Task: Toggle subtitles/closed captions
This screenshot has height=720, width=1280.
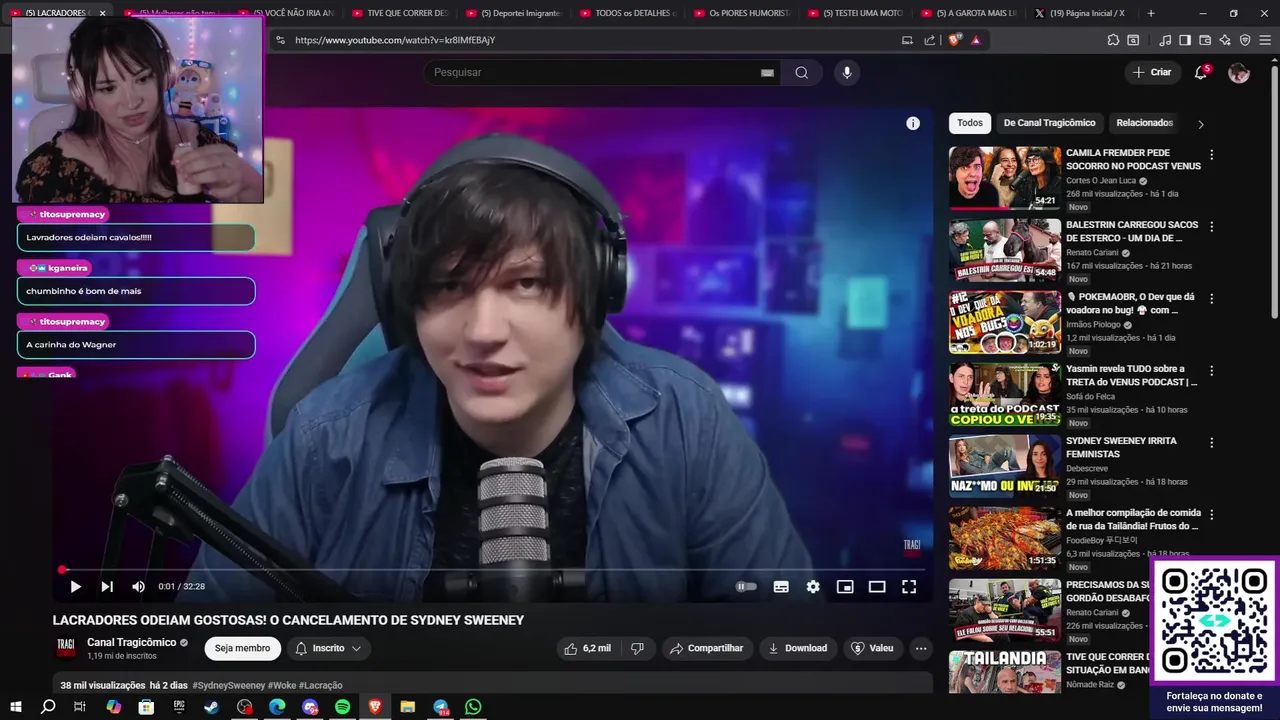Action: [x=781, y=587]
